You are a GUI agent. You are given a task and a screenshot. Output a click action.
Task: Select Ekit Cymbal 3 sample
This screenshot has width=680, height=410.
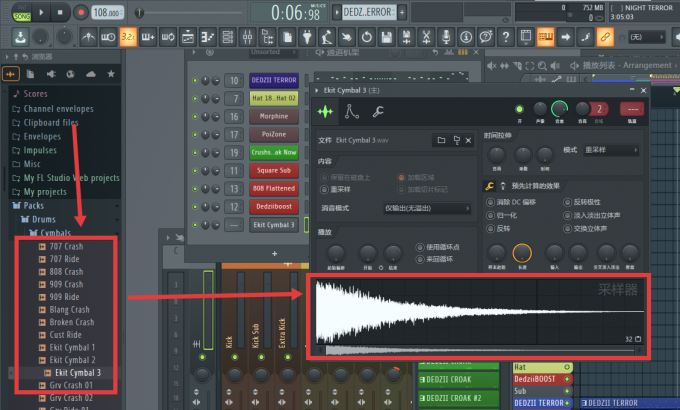[78, 373]
